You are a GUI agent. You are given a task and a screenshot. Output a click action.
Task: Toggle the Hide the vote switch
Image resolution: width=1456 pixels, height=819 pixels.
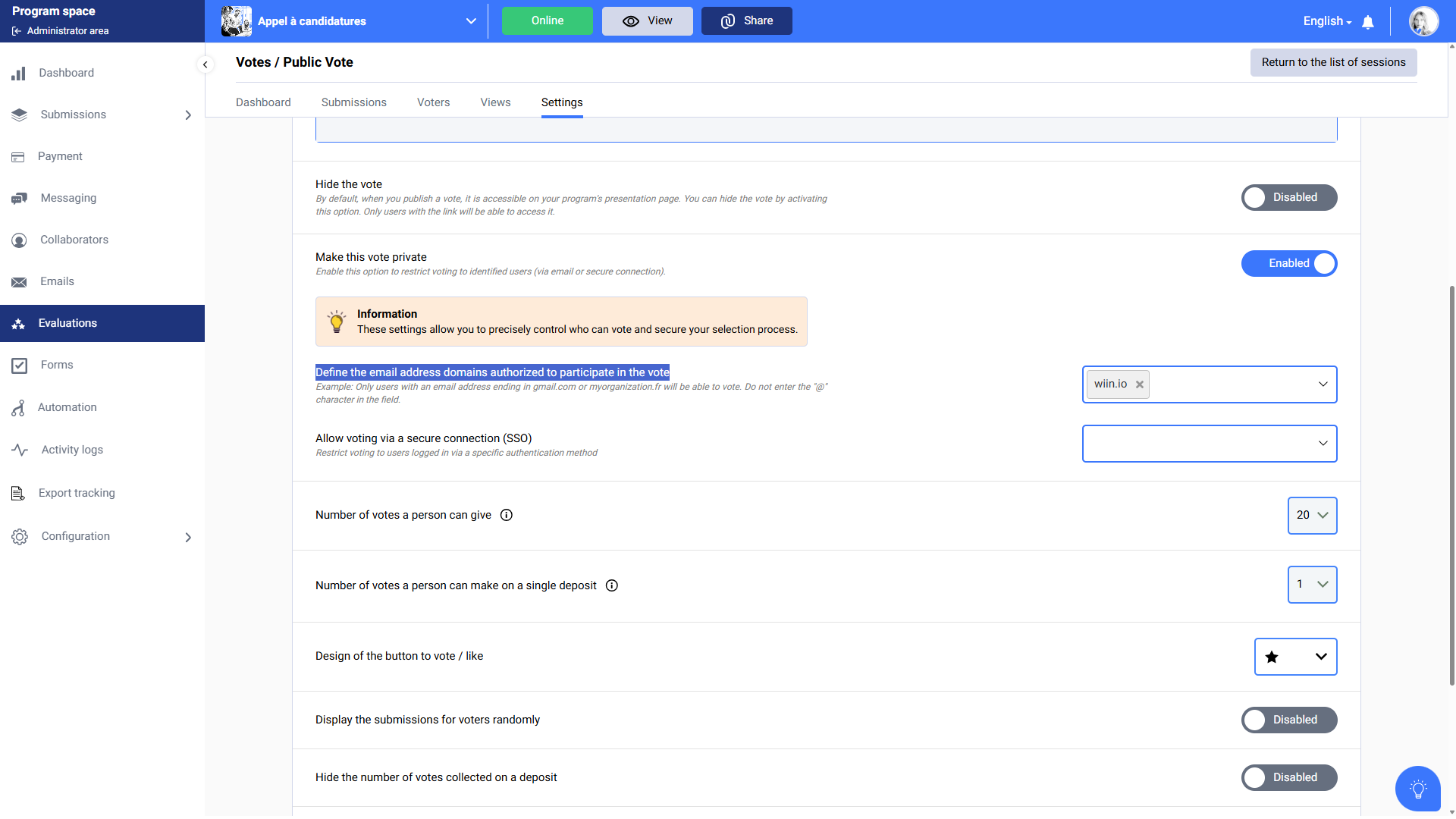point(1288,197)
